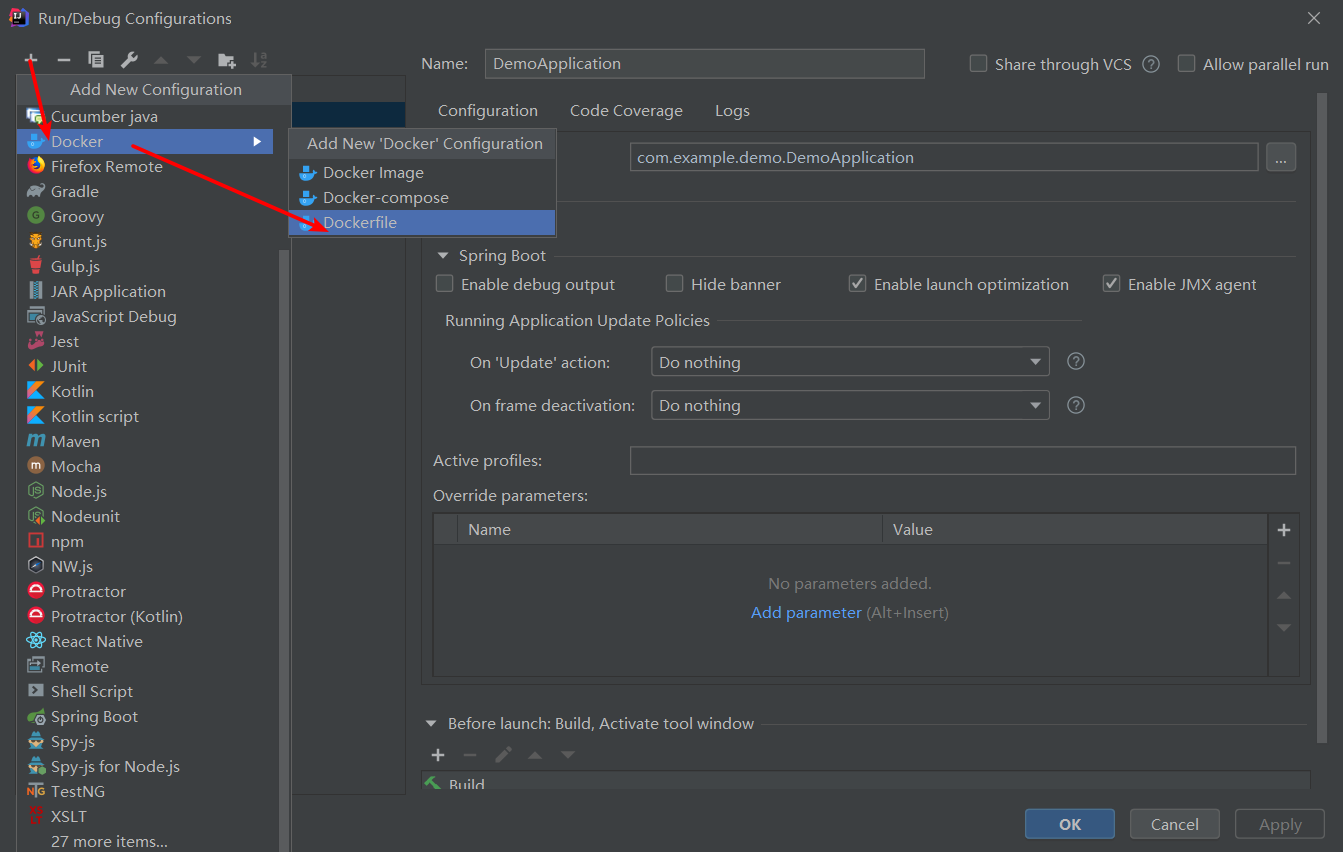Select Mocha configuration type
Image resolution: width=1343 pixels, height=852 pixels.
click(x=145, y=466)
